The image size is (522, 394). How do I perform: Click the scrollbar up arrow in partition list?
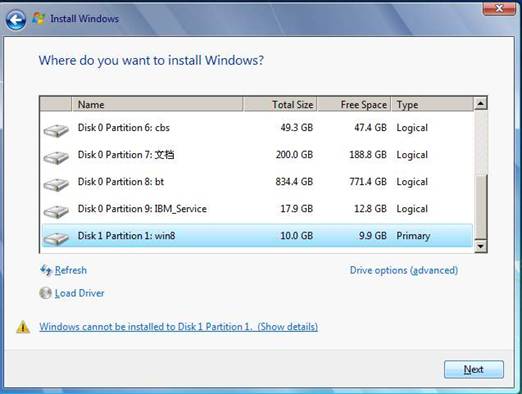point(480,104)
